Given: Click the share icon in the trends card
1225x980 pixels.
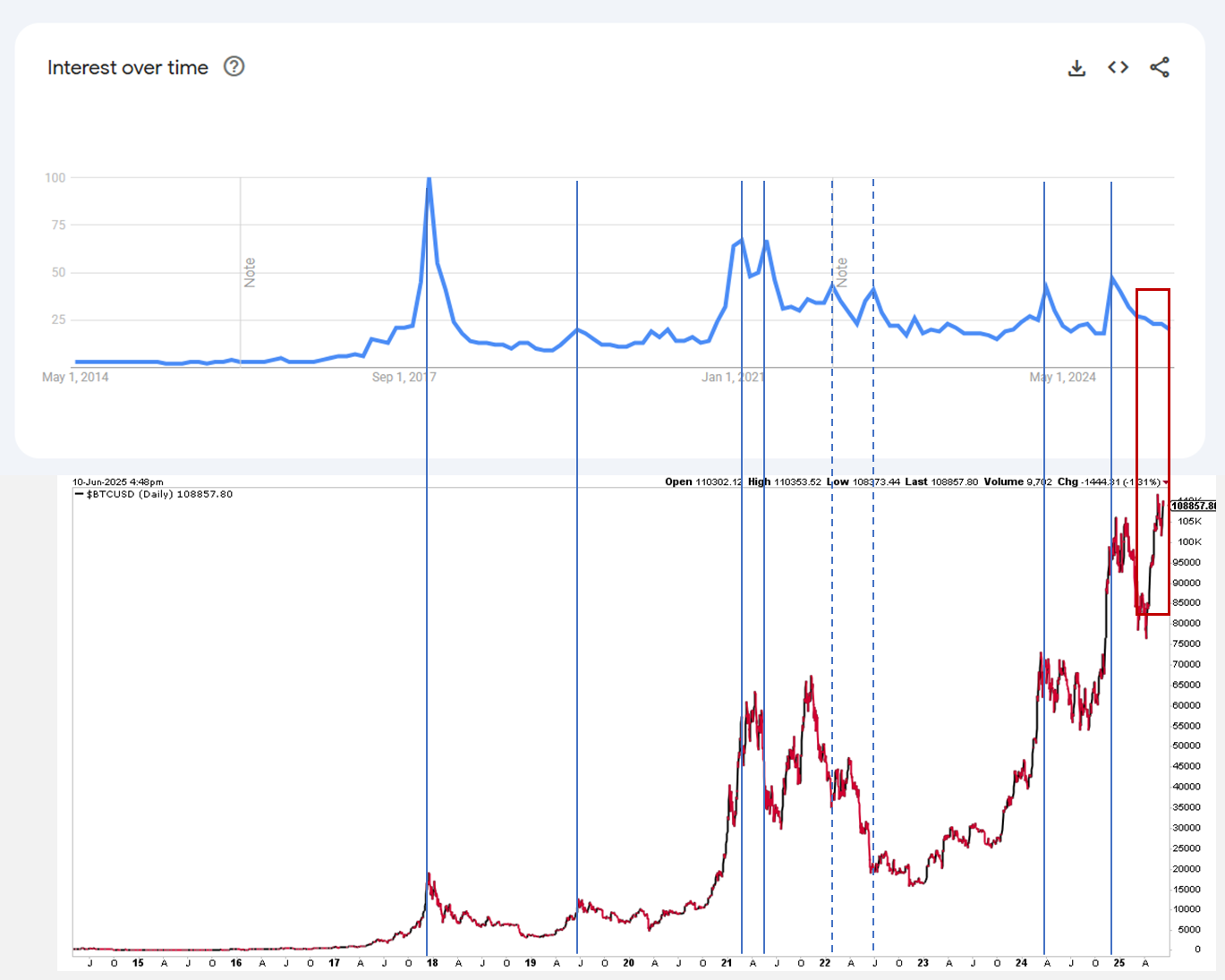Looking at the screenshot, I should pyautogui.click(x=1160, y=67).
